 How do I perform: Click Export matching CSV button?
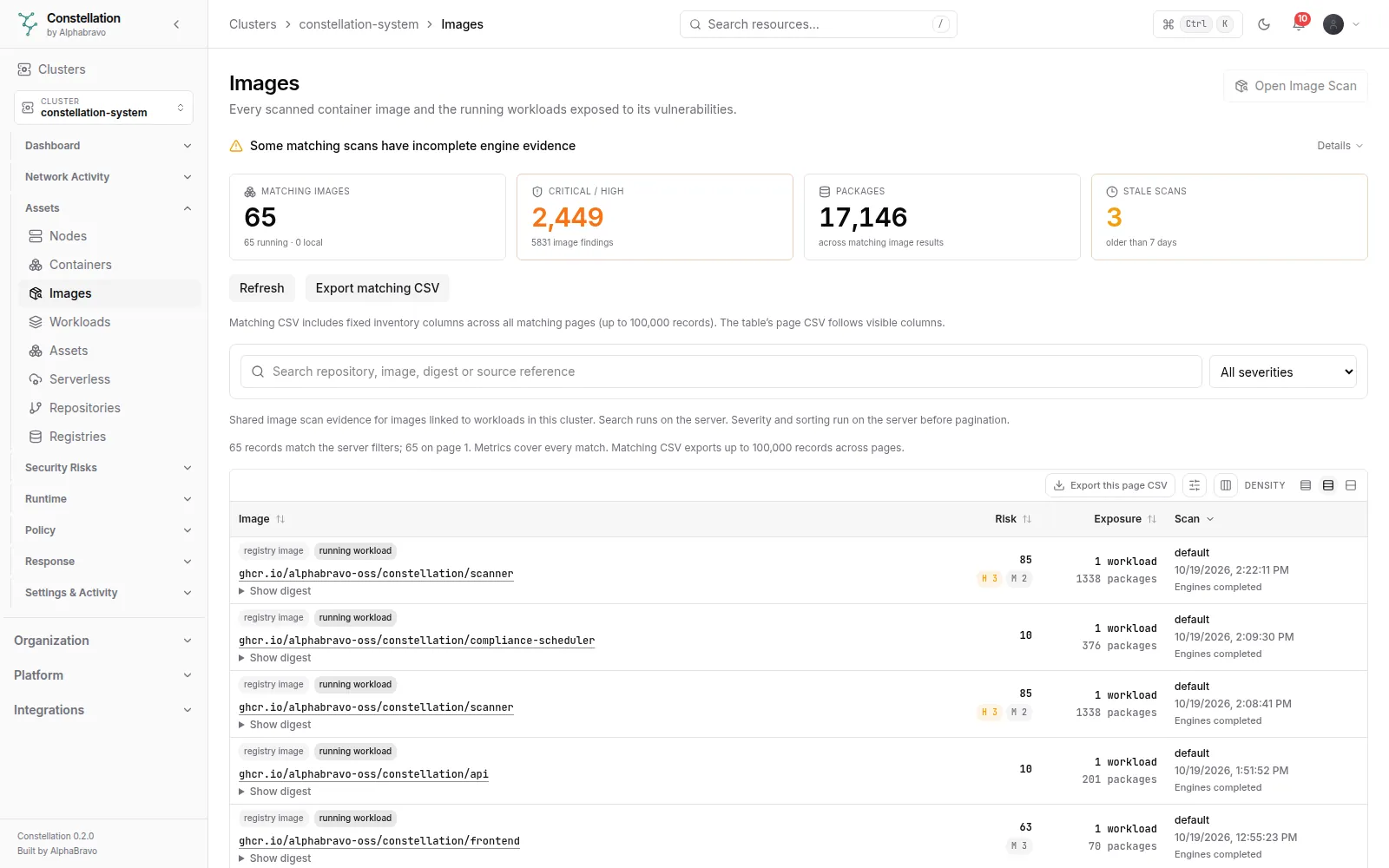[x=377, y=288]
